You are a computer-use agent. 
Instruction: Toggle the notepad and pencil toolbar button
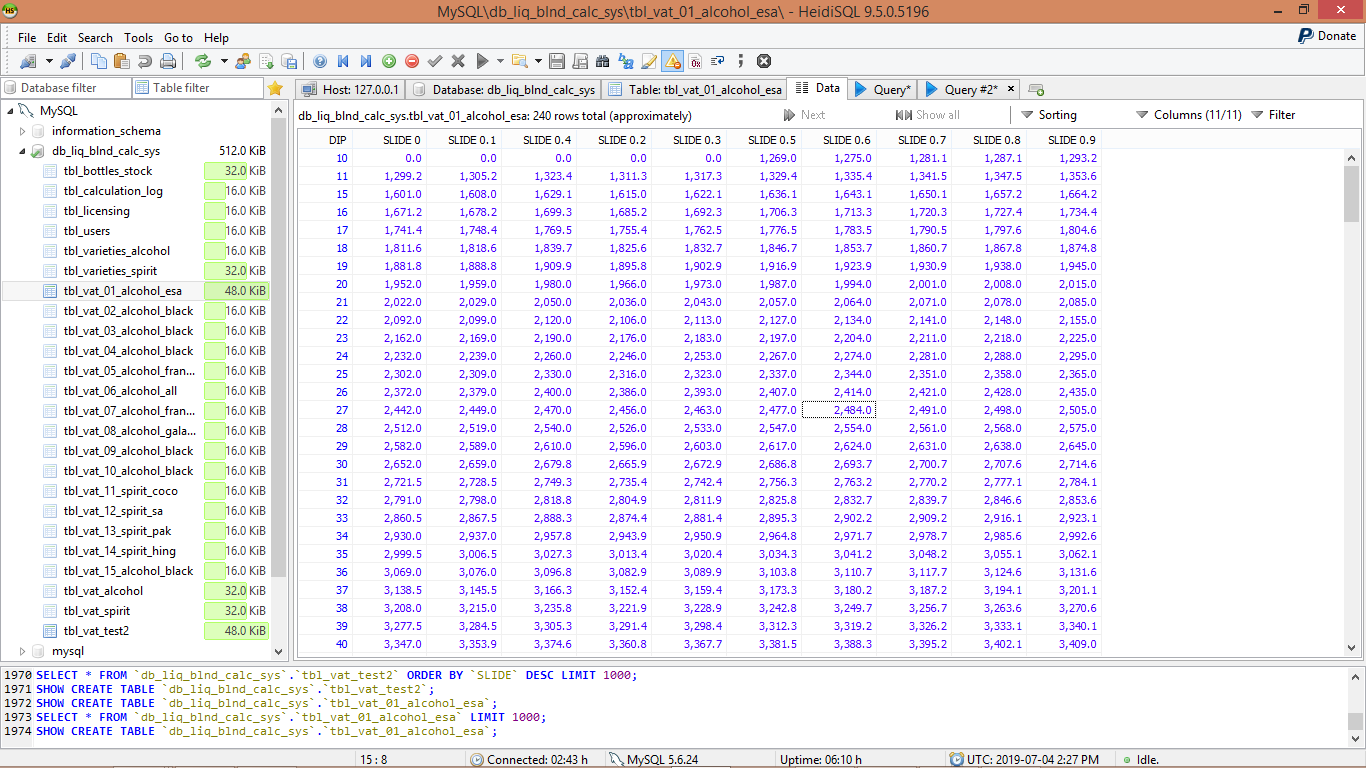649,61
